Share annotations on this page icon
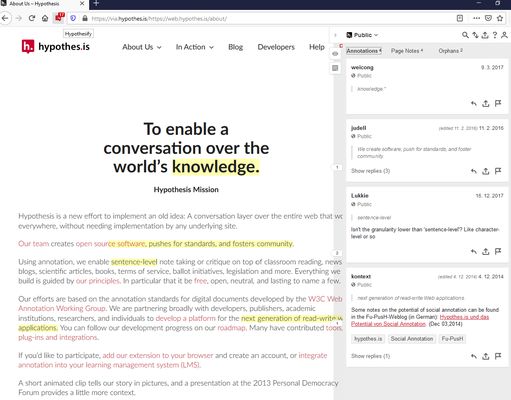Screen dimensions: 511x400 485,35
